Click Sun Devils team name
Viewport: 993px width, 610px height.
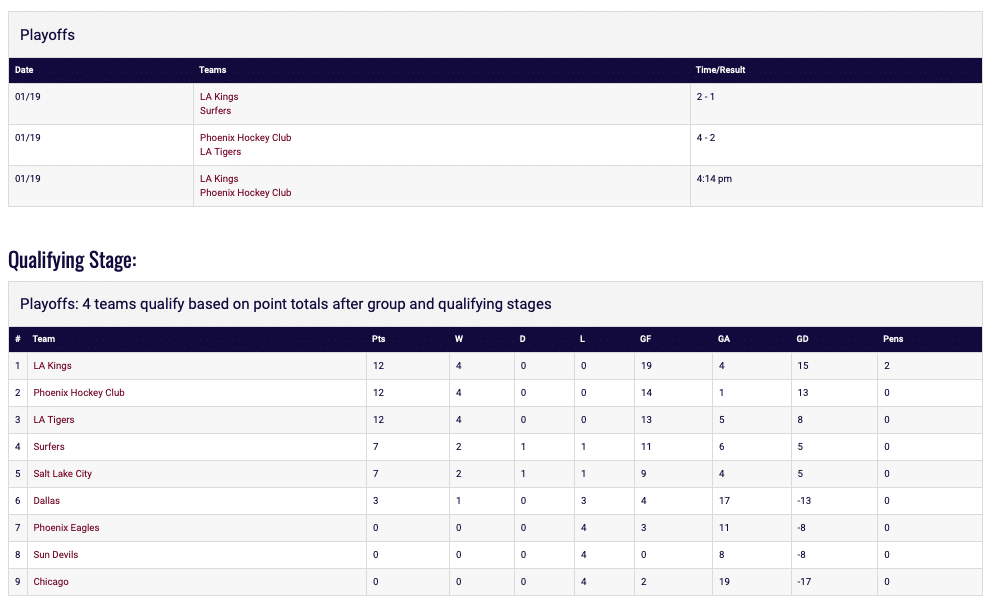(x=55, y=555)
